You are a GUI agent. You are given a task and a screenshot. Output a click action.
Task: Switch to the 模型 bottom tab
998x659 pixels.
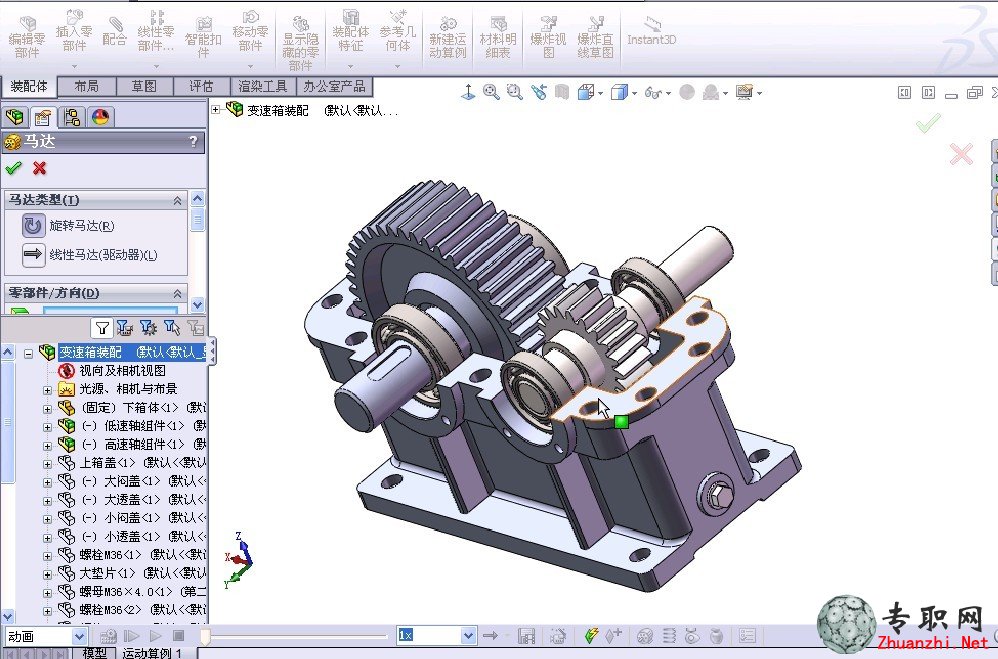click(94, 653)
